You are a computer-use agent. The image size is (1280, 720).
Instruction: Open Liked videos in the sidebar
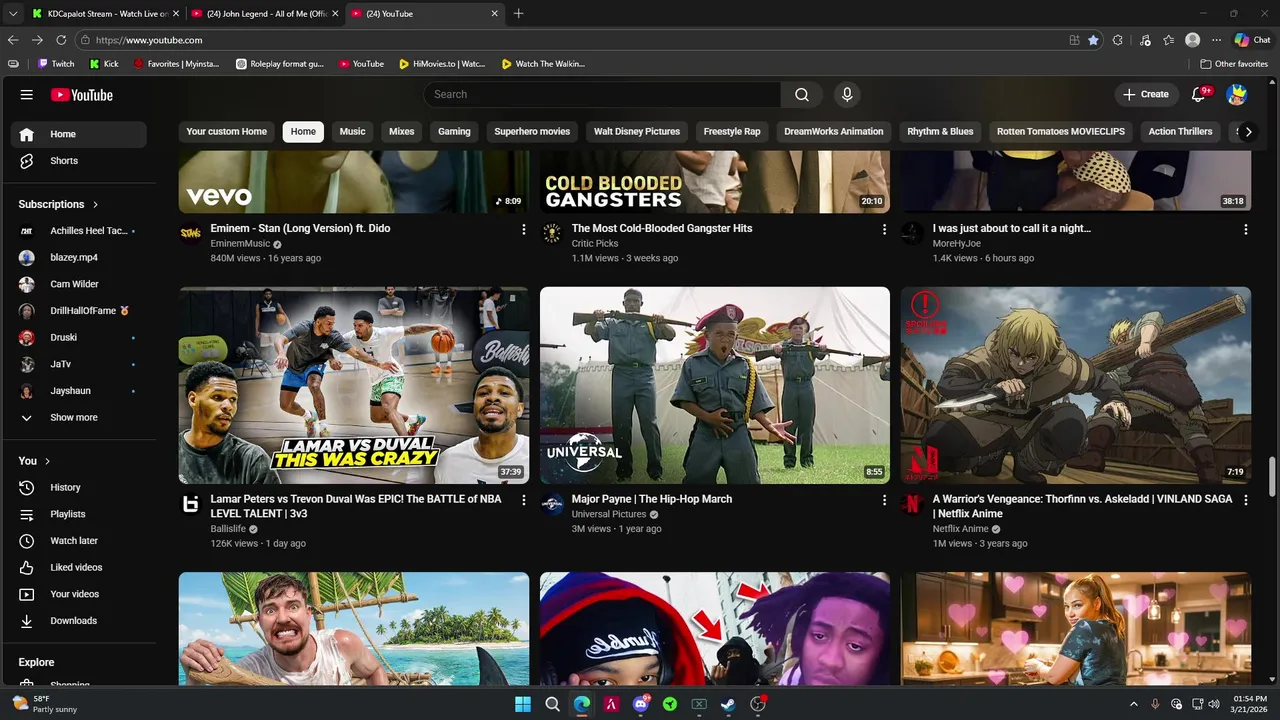(x=78, y=567)
